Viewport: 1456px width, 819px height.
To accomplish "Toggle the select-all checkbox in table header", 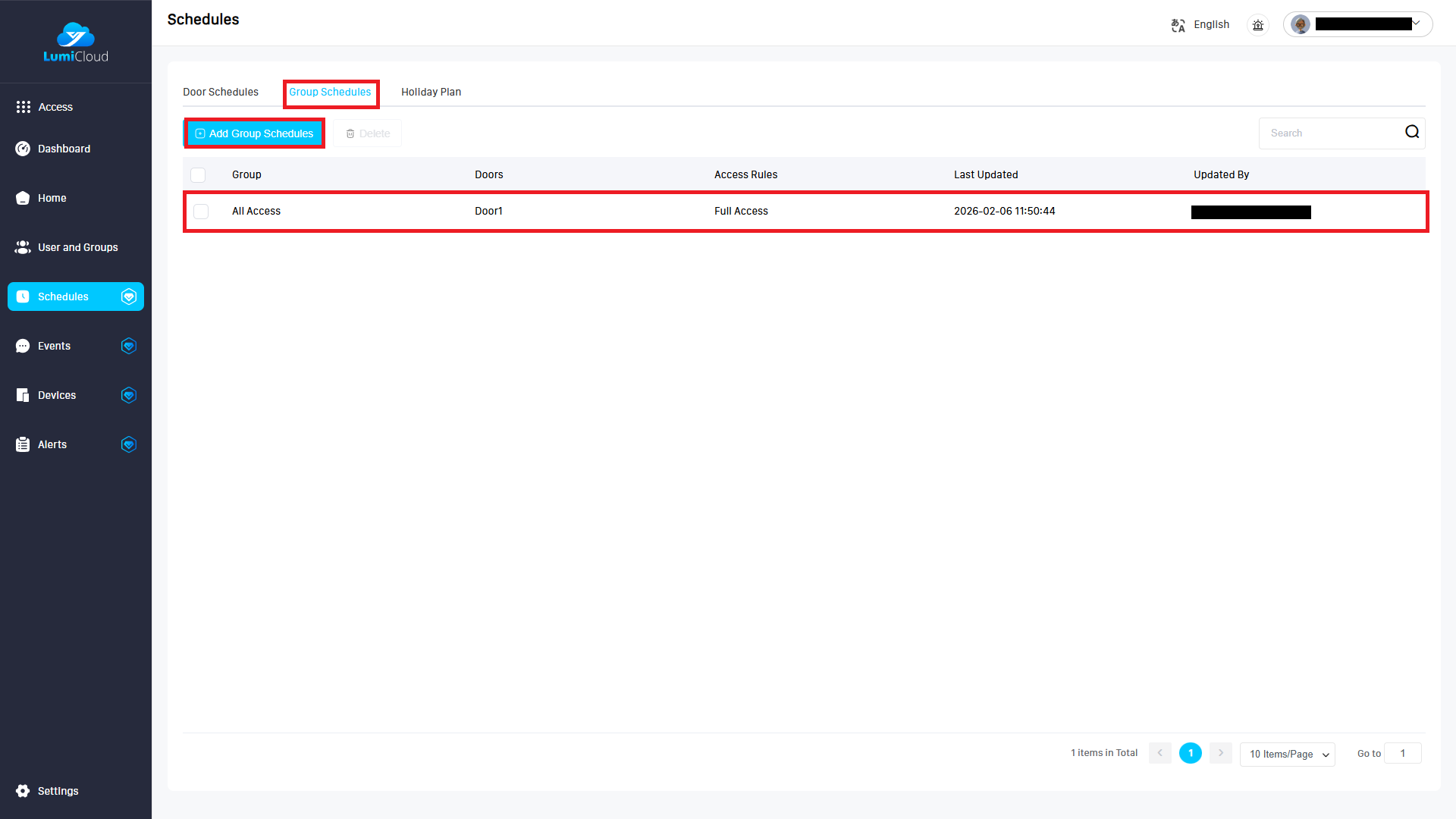I will (198, 175).
